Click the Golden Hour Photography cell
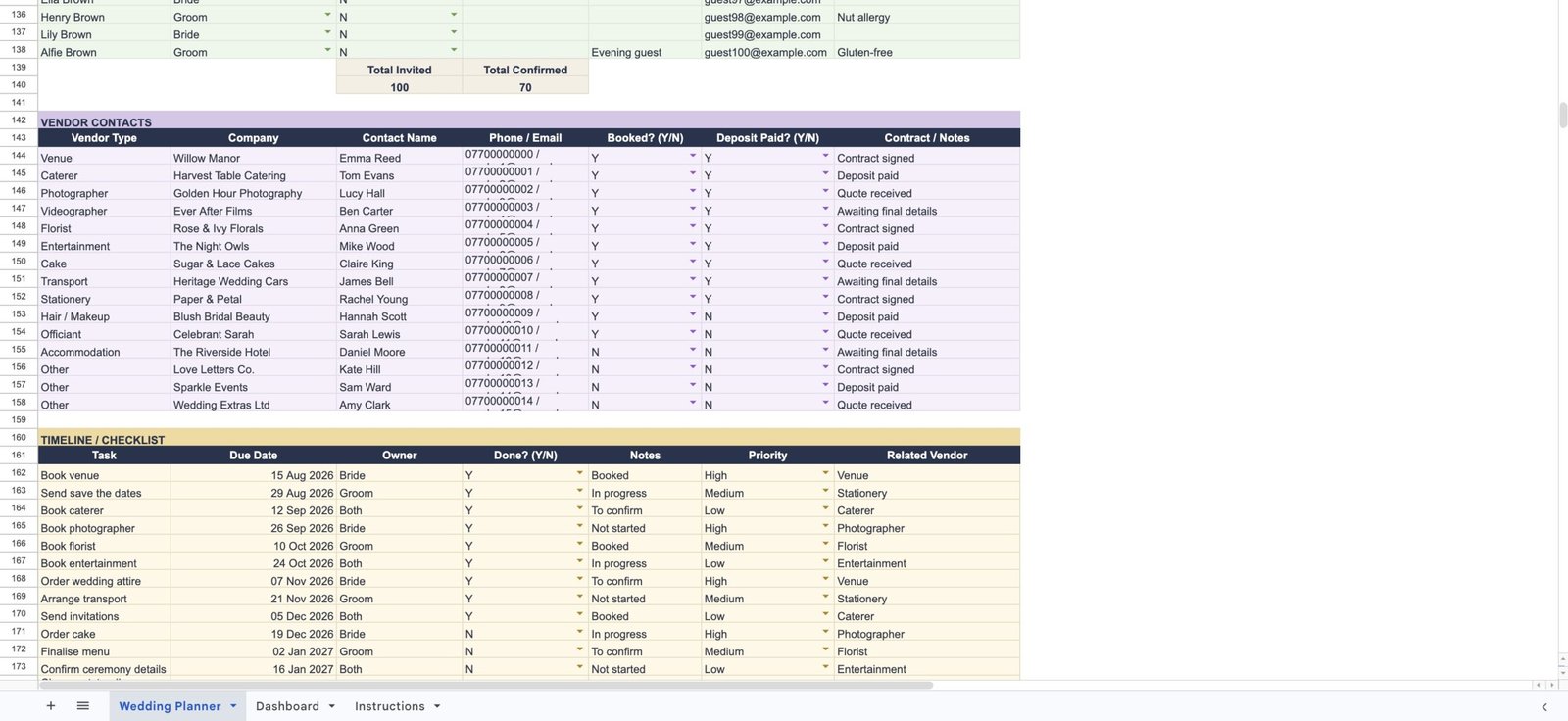Image resolution: width=1568 pixels, height=721 pixels. [254, 193]
